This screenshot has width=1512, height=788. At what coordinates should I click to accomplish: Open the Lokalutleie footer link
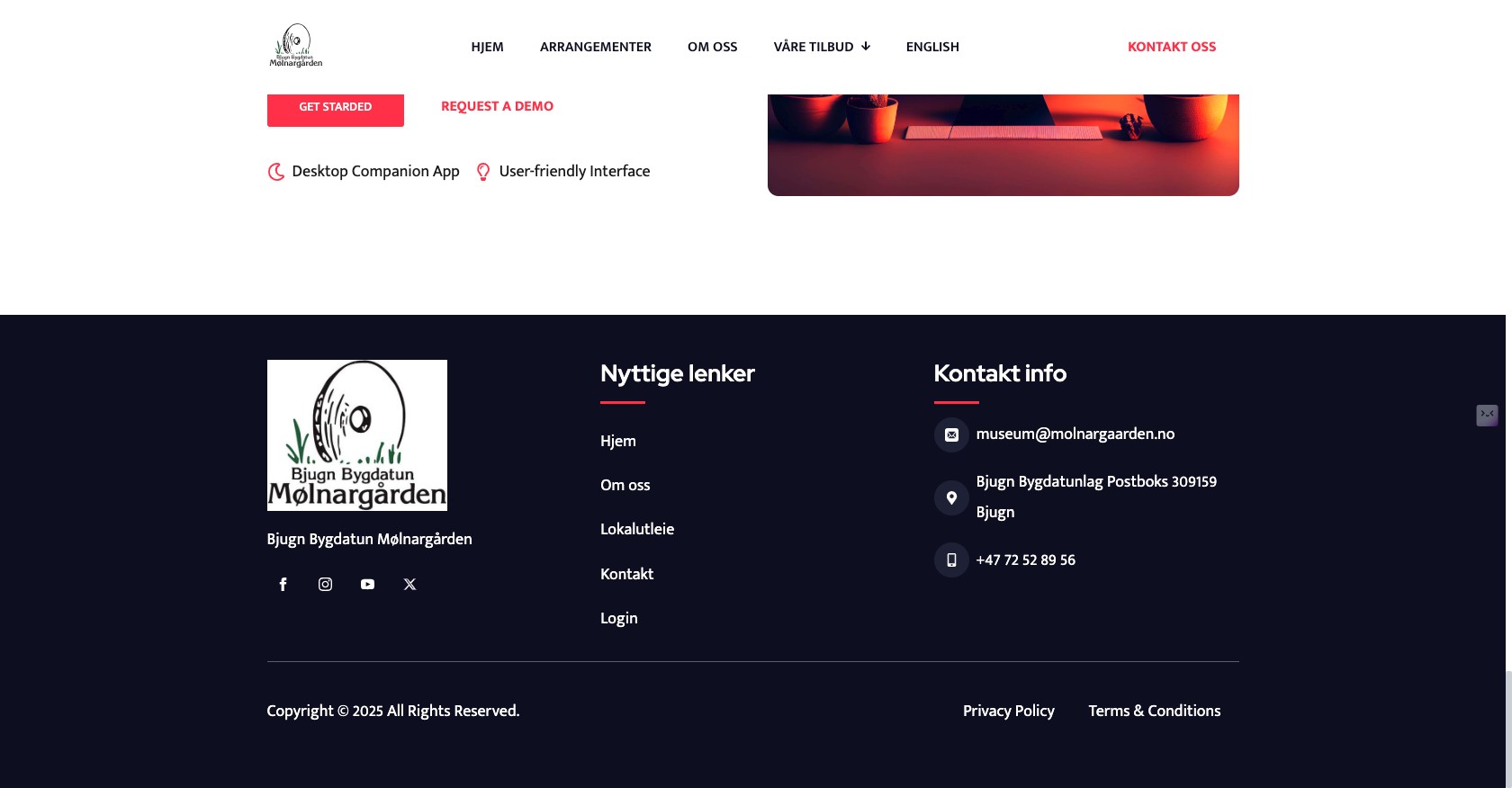637,529
